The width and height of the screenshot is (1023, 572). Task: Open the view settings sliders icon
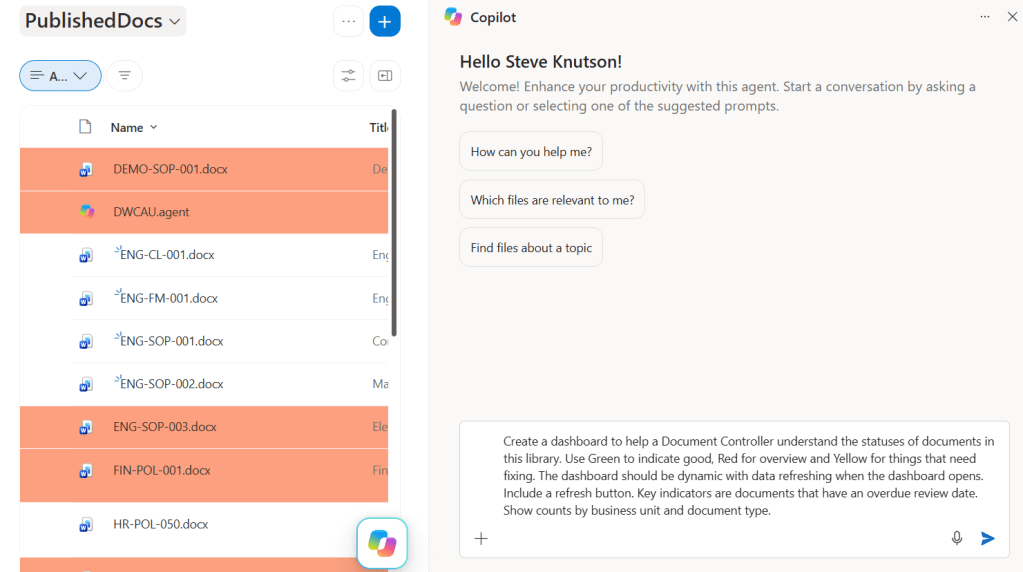click(348, 76)
